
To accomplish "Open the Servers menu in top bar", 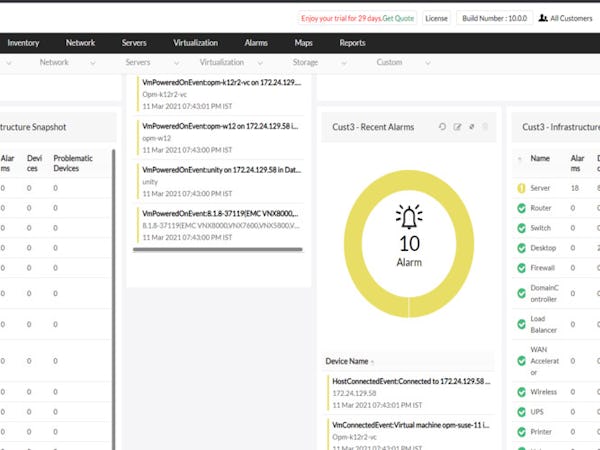I will coord(134,43).
